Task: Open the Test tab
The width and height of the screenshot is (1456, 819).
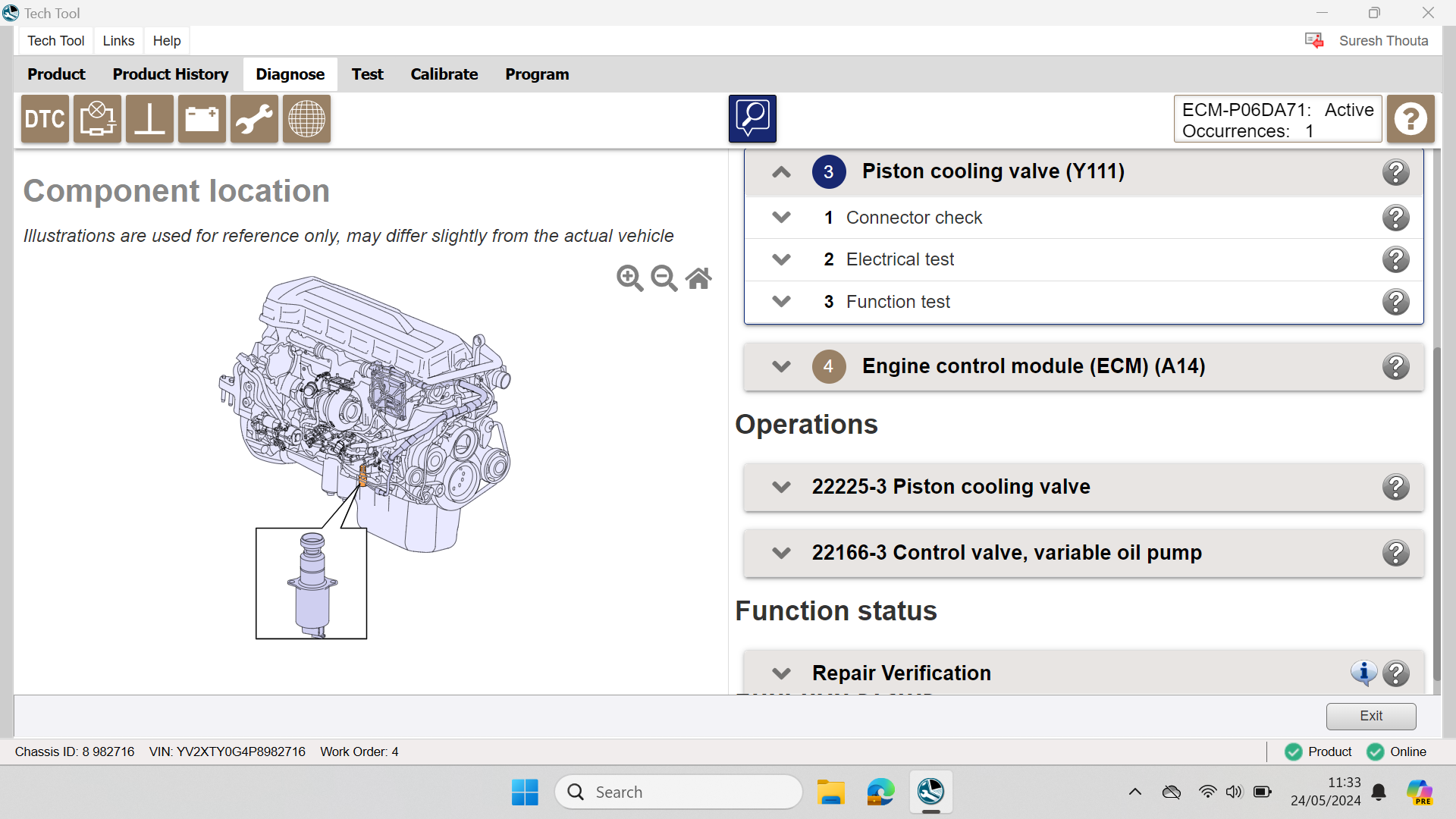Action: click(367, 74)
